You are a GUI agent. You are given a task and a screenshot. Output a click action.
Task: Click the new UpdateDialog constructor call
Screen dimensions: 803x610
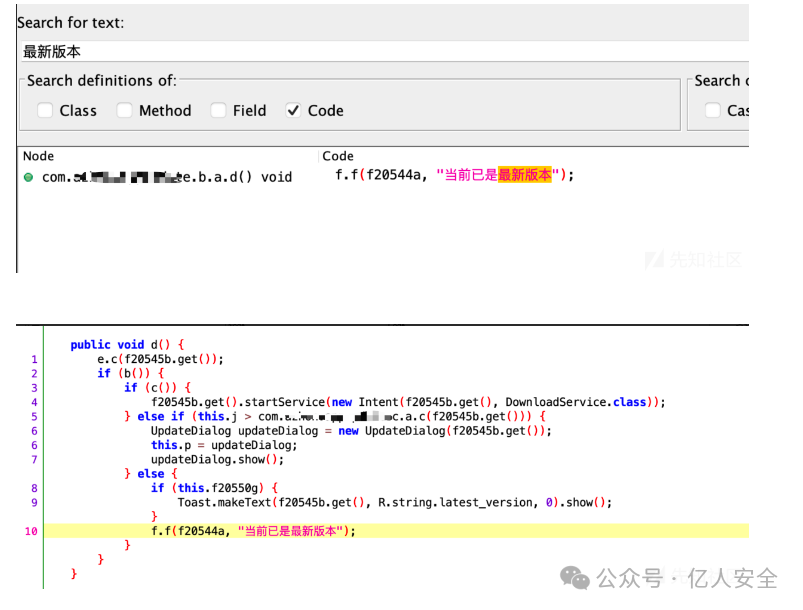click(395, 431)
